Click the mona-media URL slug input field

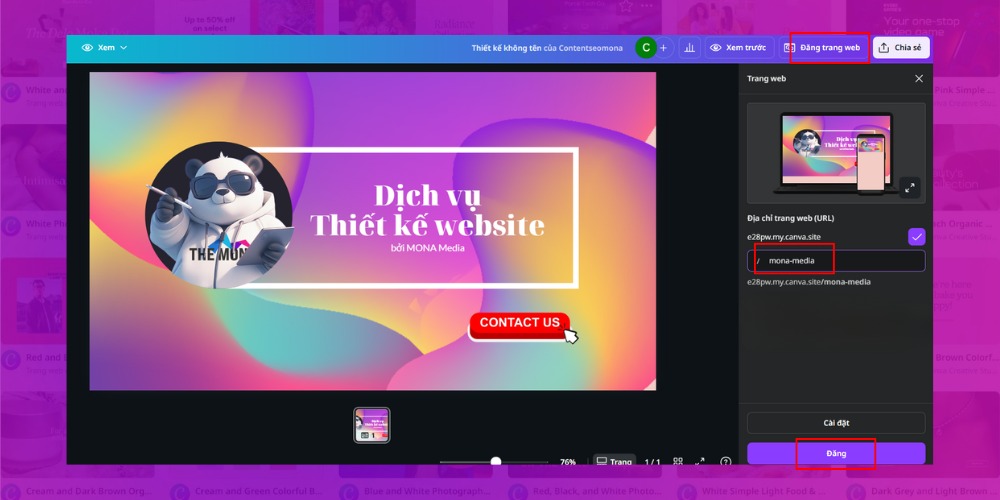point(836,261)
